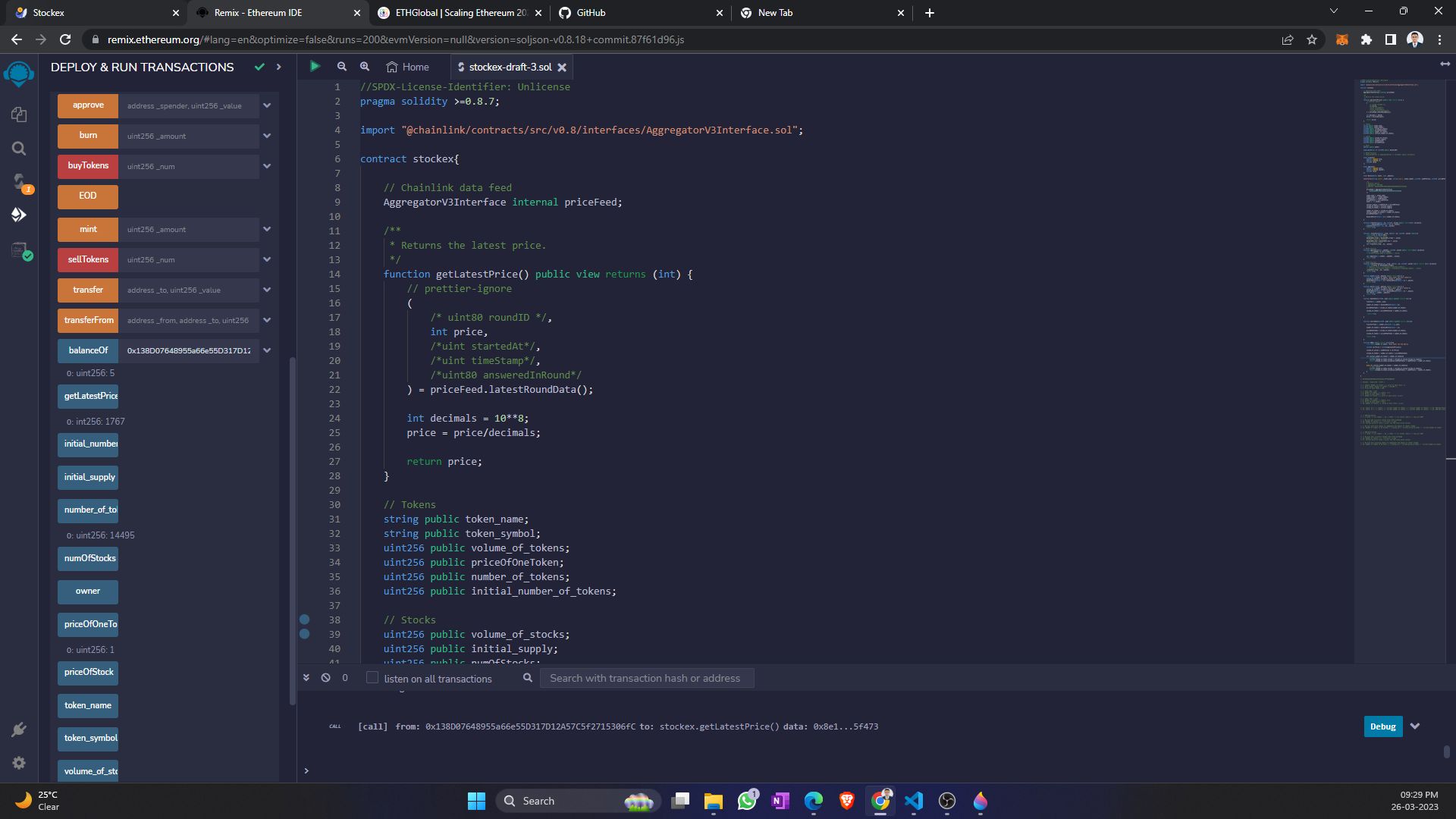This screenshot has width=1456, height=819.
Task: Select the stockex-draft-3.sol tab
Action: 509,67
